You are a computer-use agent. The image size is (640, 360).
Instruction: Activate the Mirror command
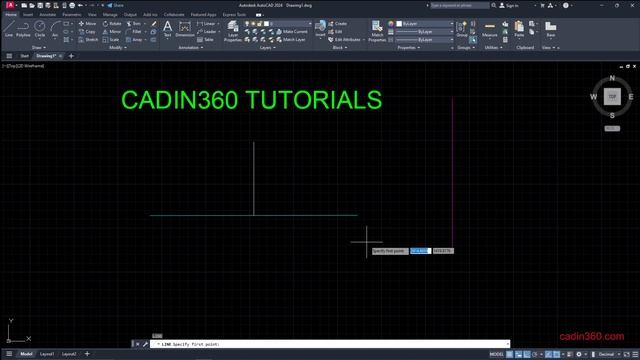[112, 31]
